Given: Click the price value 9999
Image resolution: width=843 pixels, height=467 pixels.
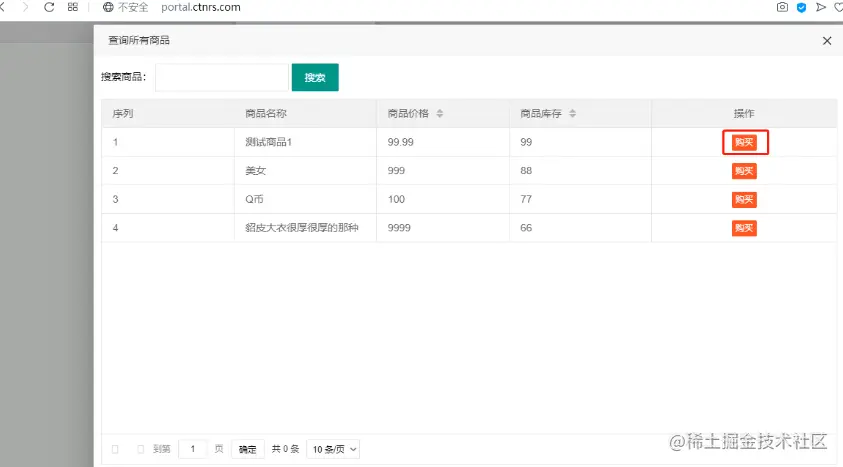Looking at the screenshot, I should coord(399,227).
